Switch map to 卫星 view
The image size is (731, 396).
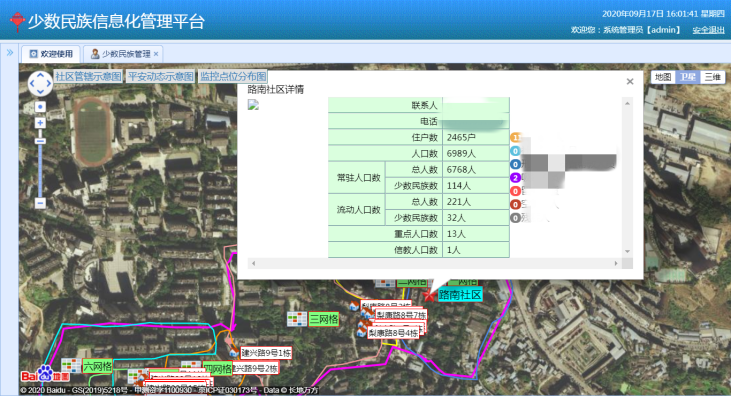tap(688, 77)
